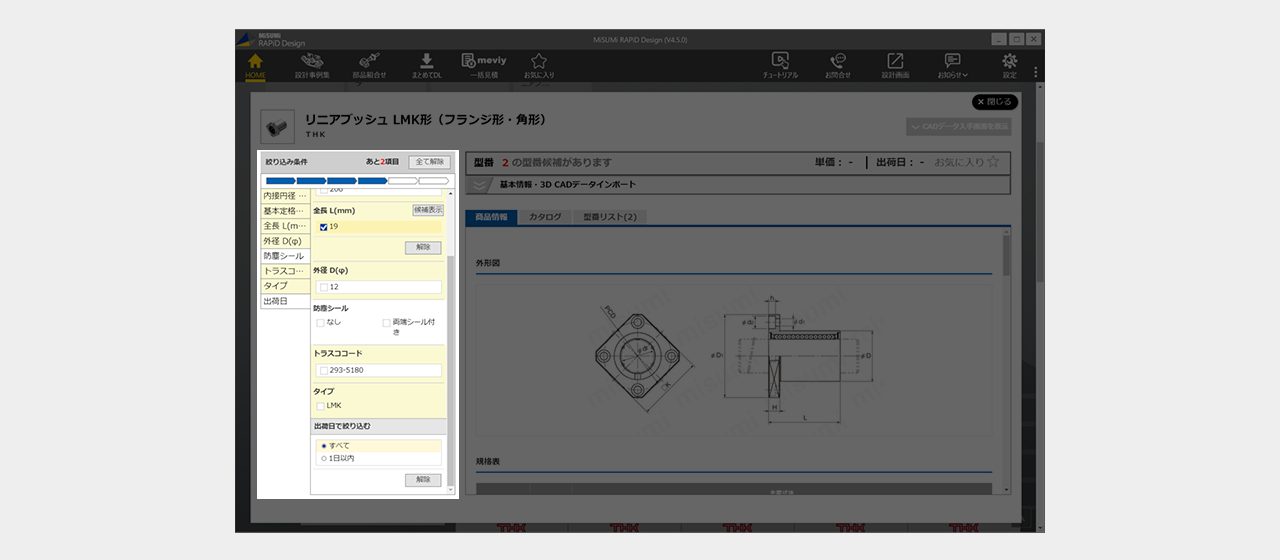Switch to the カタログ tab
Viewport: 1280px width, 560px height.
pyautogui.click(x=545, y=217)
